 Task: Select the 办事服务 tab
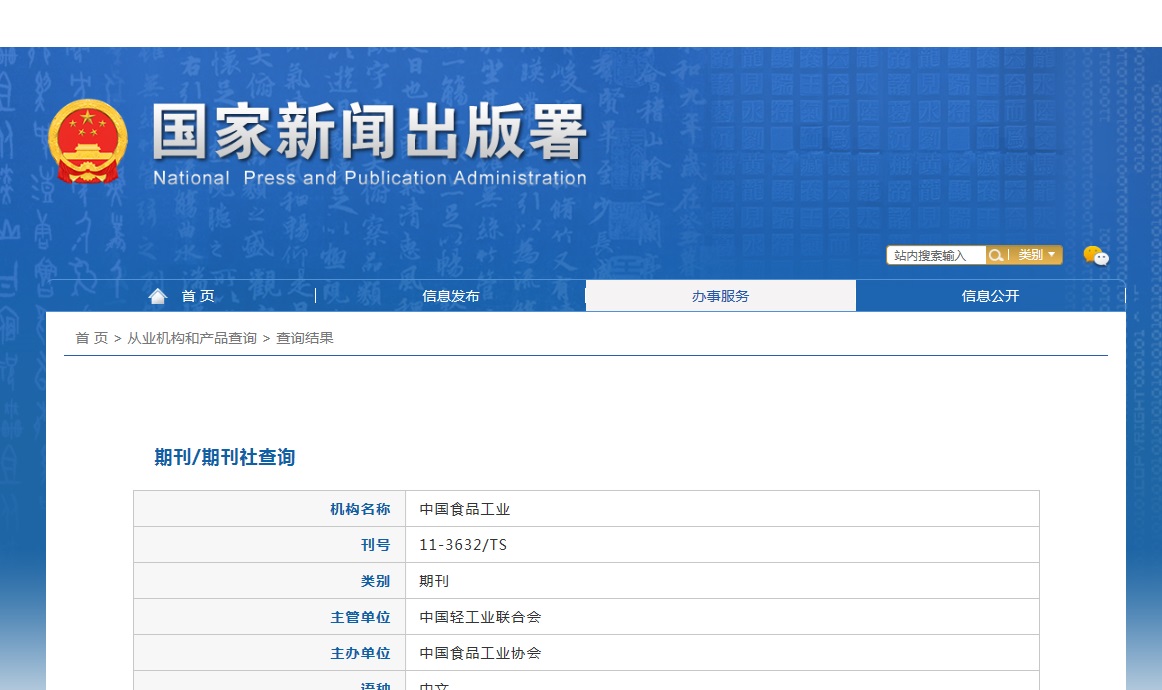point(720,295)
